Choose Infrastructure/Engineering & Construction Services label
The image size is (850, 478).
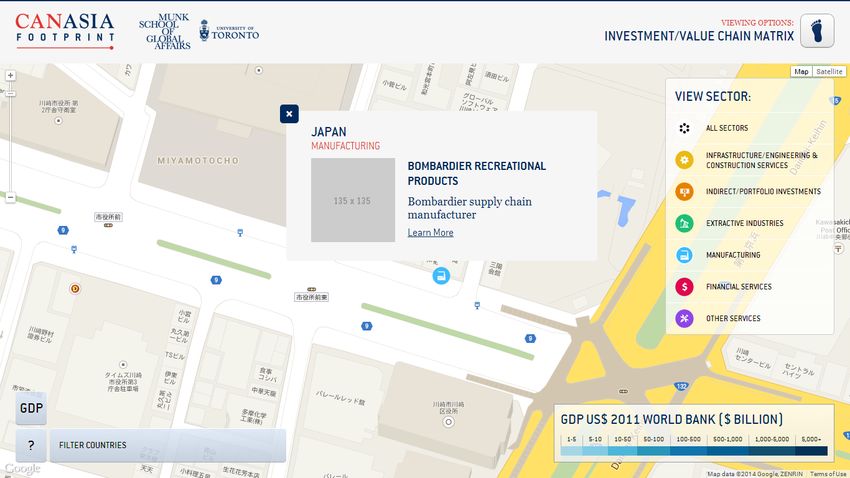762,160
